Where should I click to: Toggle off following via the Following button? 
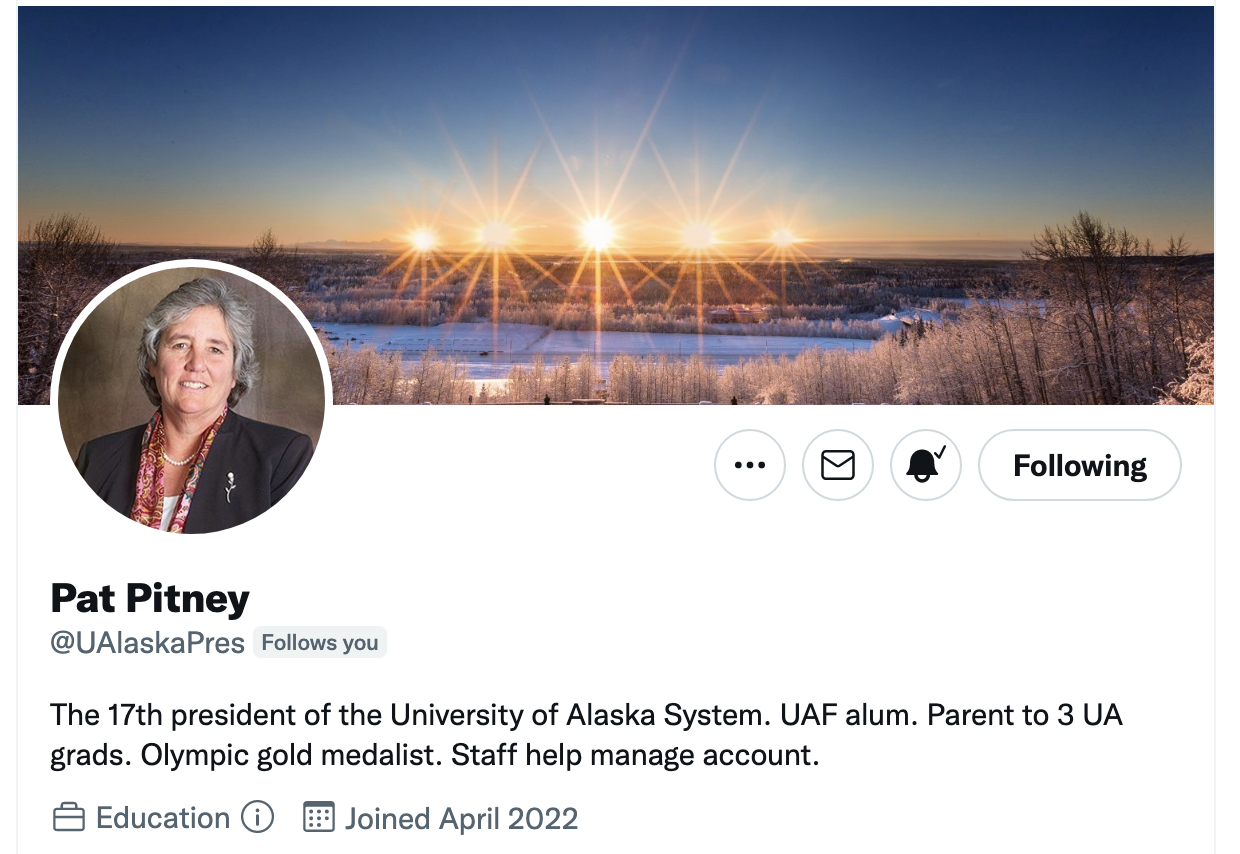tap(1079, 465)
